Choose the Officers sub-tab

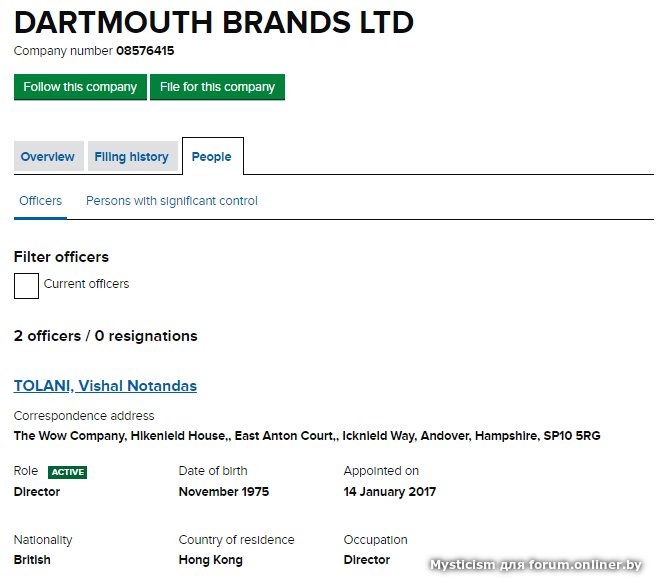coord(40,201)
